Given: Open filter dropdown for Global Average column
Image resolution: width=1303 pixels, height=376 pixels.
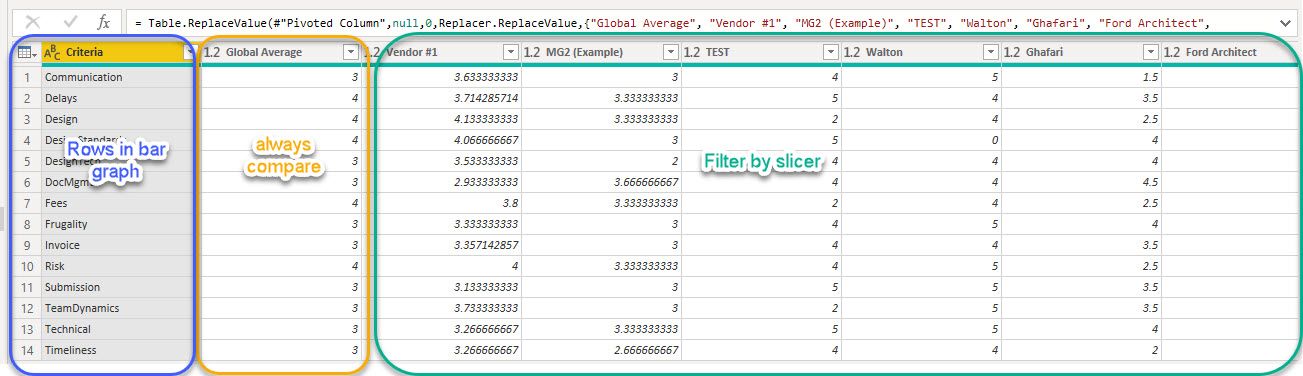Looking at the screenshot, I should coord(350,52).
